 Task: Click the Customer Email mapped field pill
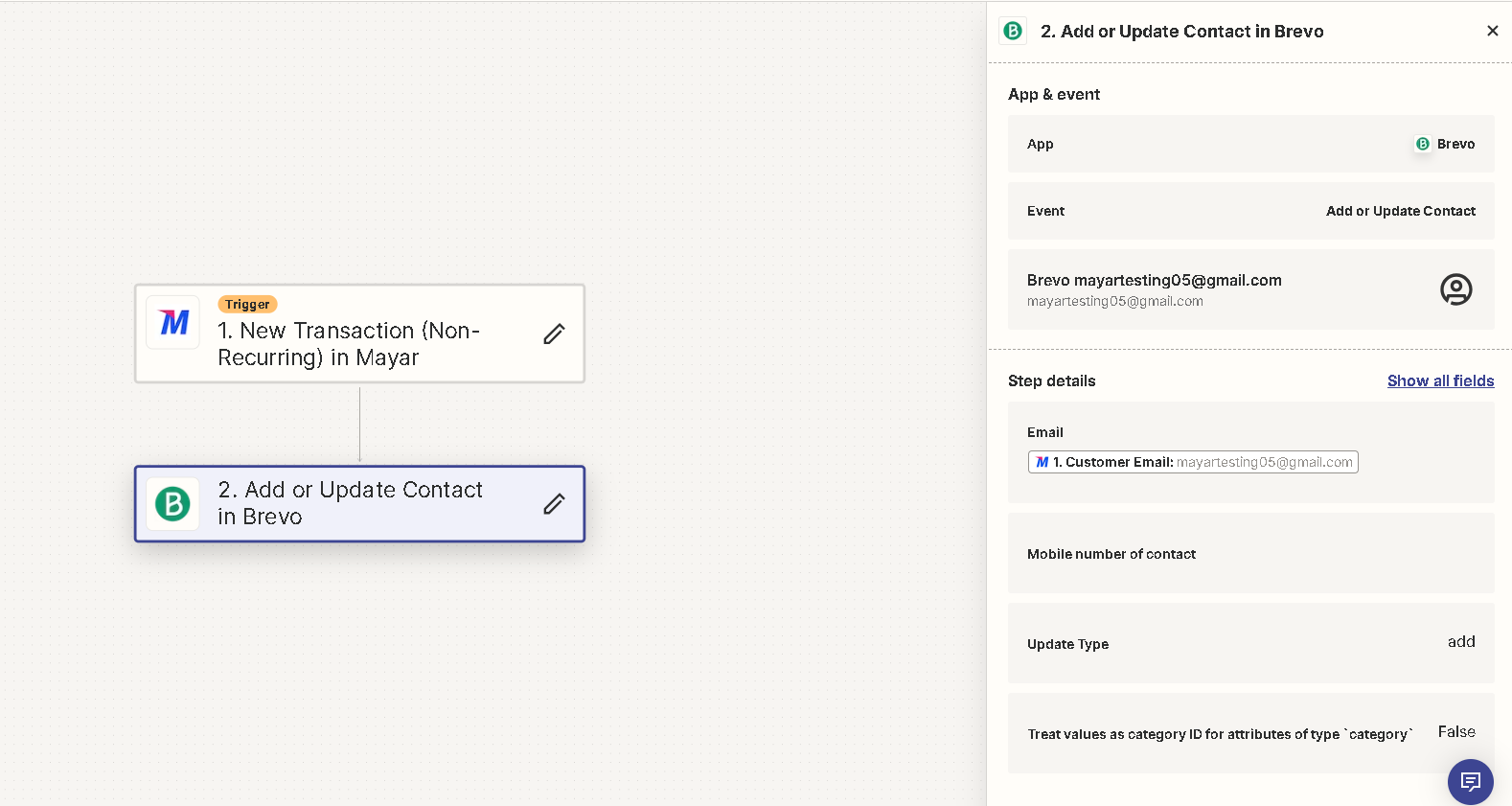[x=1193, y=462]
